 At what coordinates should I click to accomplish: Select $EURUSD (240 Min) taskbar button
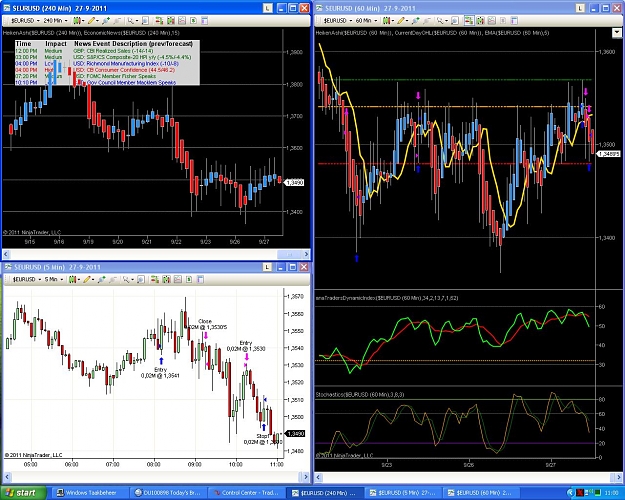point(324,493)
